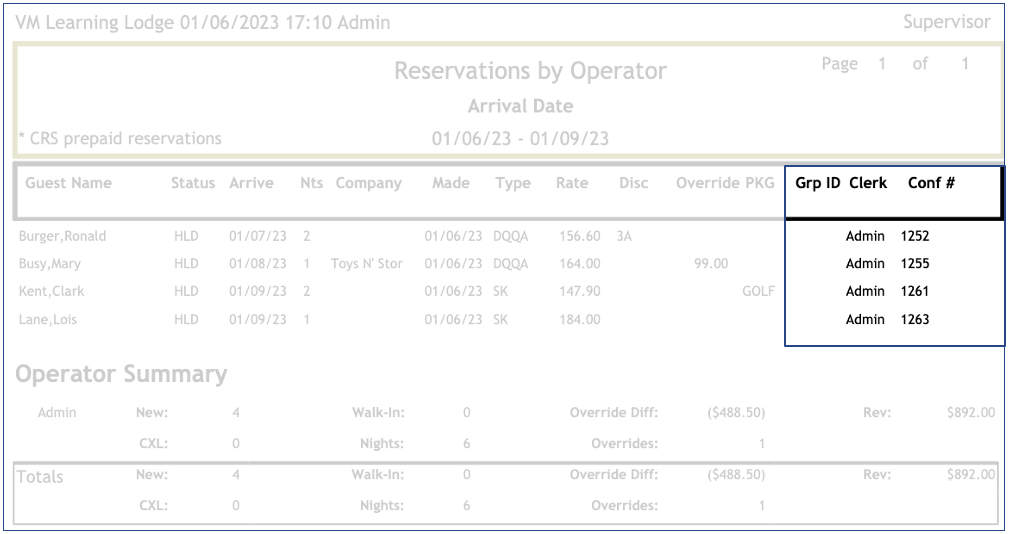Viewport: 1009px width, 534px height.
Task: Click the Guest Name column header
Action: pyautogui.click(x=68, y=183)
